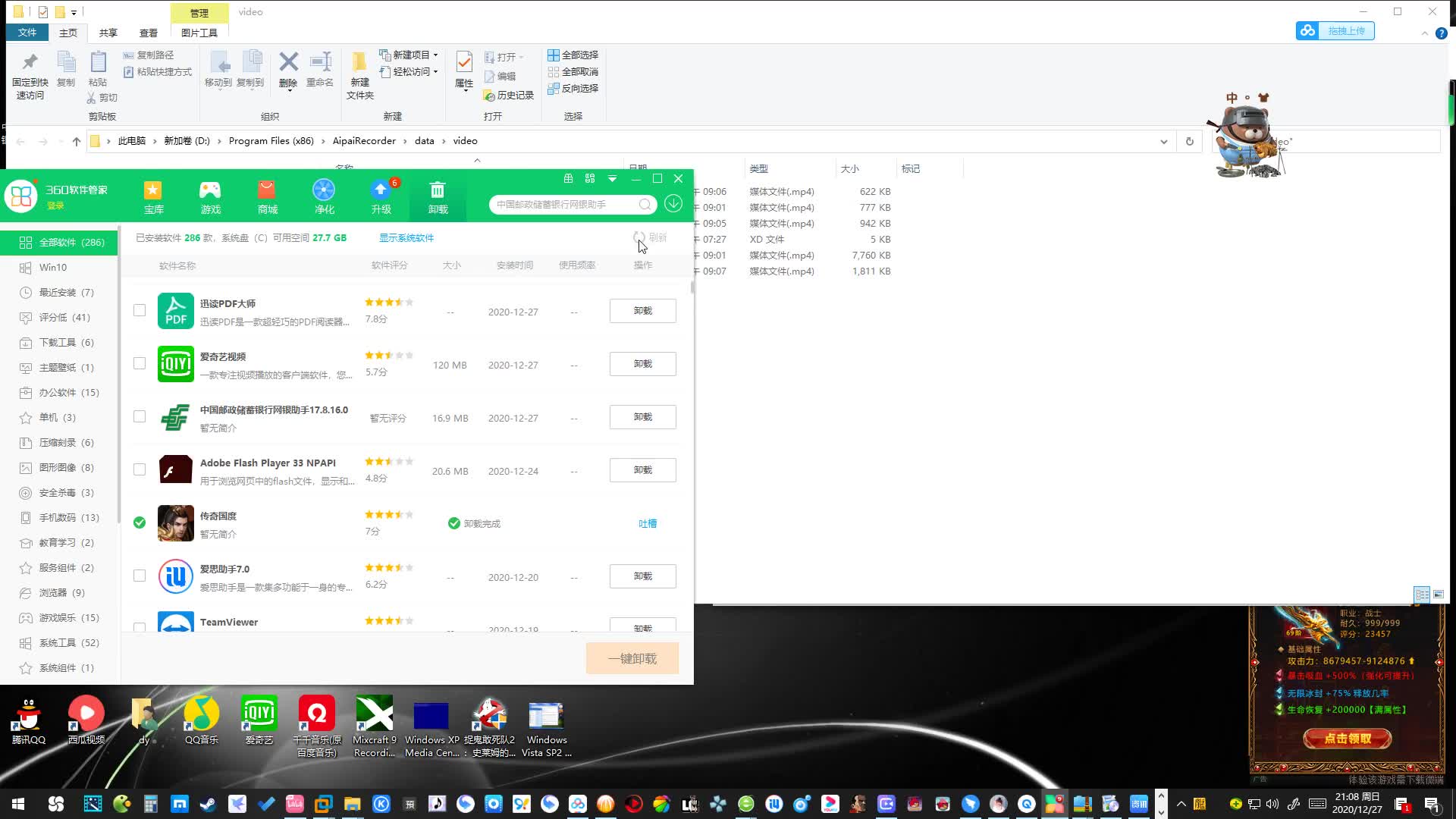This screenshot has height=819, width=1456.
Task: Open the Windows Start button
Action: coord(18,804)
